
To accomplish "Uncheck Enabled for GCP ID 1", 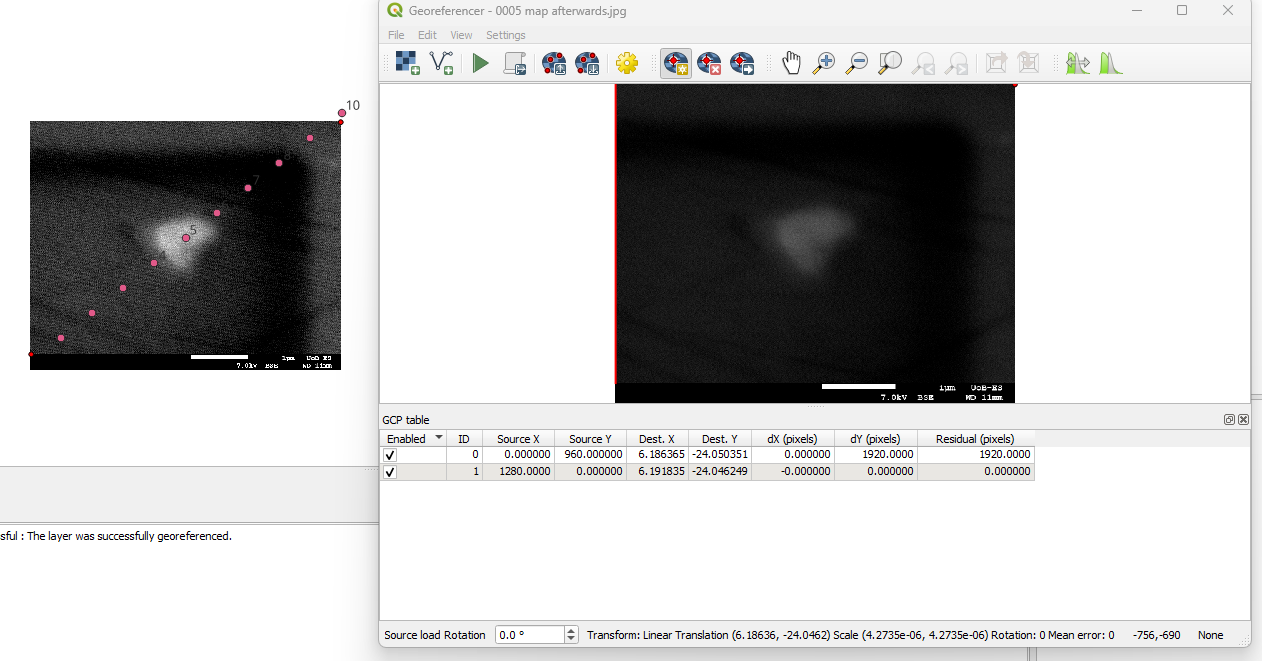I will point(390,472).
